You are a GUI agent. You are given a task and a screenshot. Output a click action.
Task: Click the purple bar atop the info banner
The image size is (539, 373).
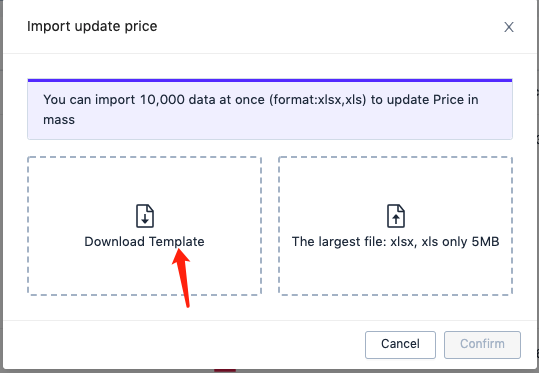(x=270, y=80)
